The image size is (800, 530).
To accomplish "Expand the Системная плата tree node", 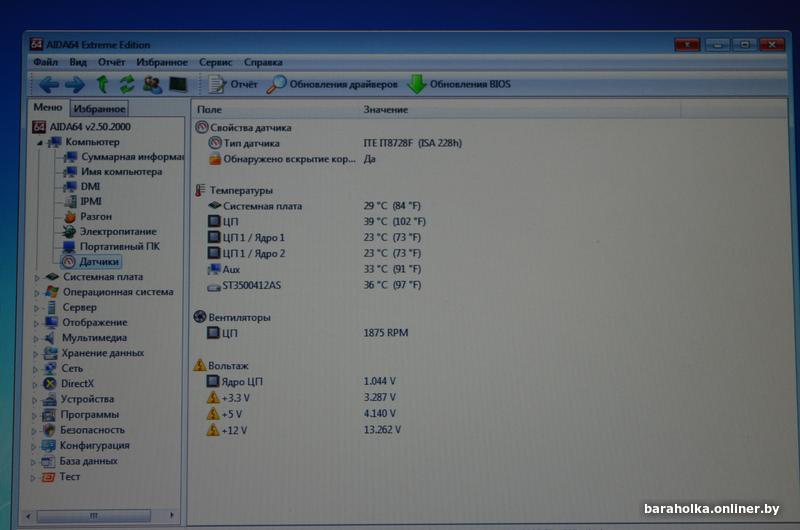I will point(37,278).
